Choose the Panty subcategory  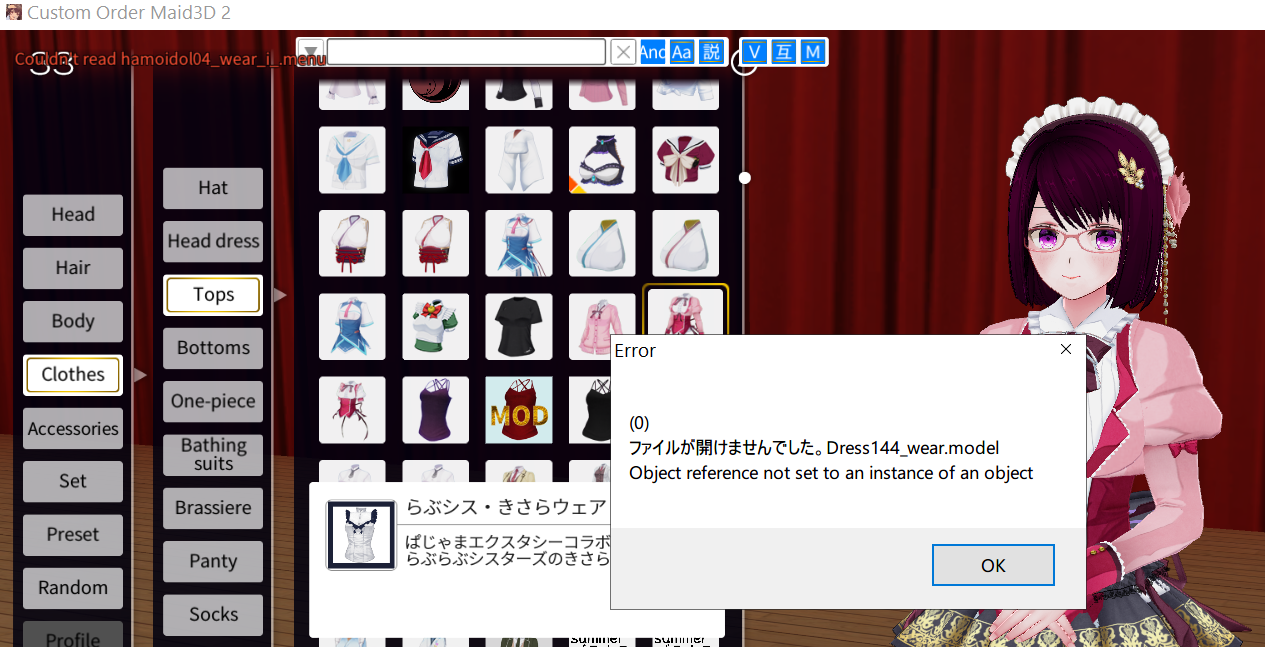pyautogui.click(x=213, y=561)
